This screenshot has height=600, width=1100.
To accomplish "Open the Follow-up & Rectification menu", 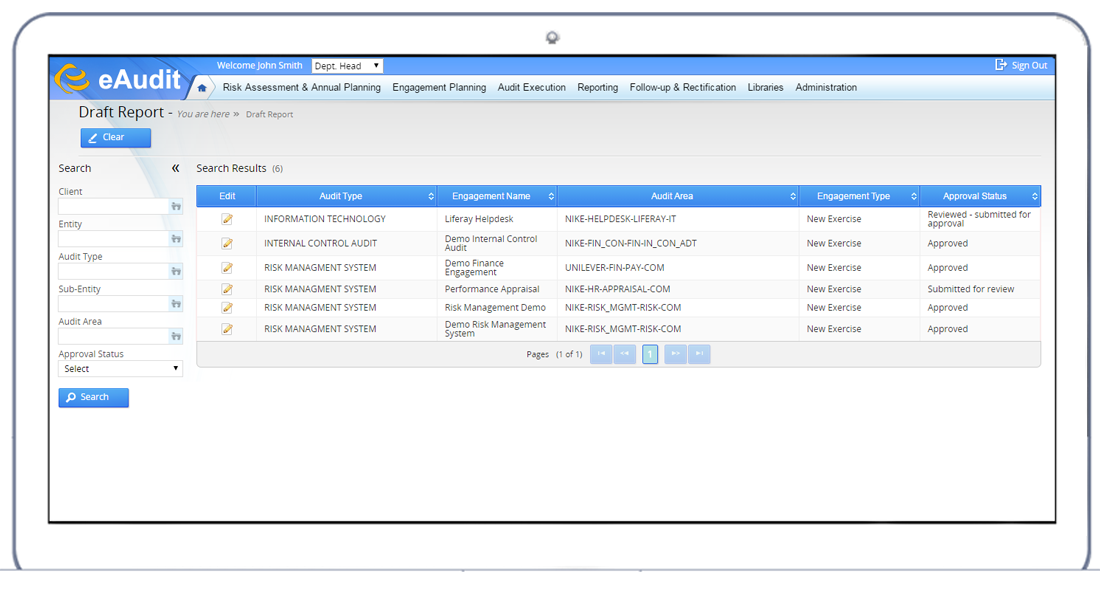I will (682, 88).
